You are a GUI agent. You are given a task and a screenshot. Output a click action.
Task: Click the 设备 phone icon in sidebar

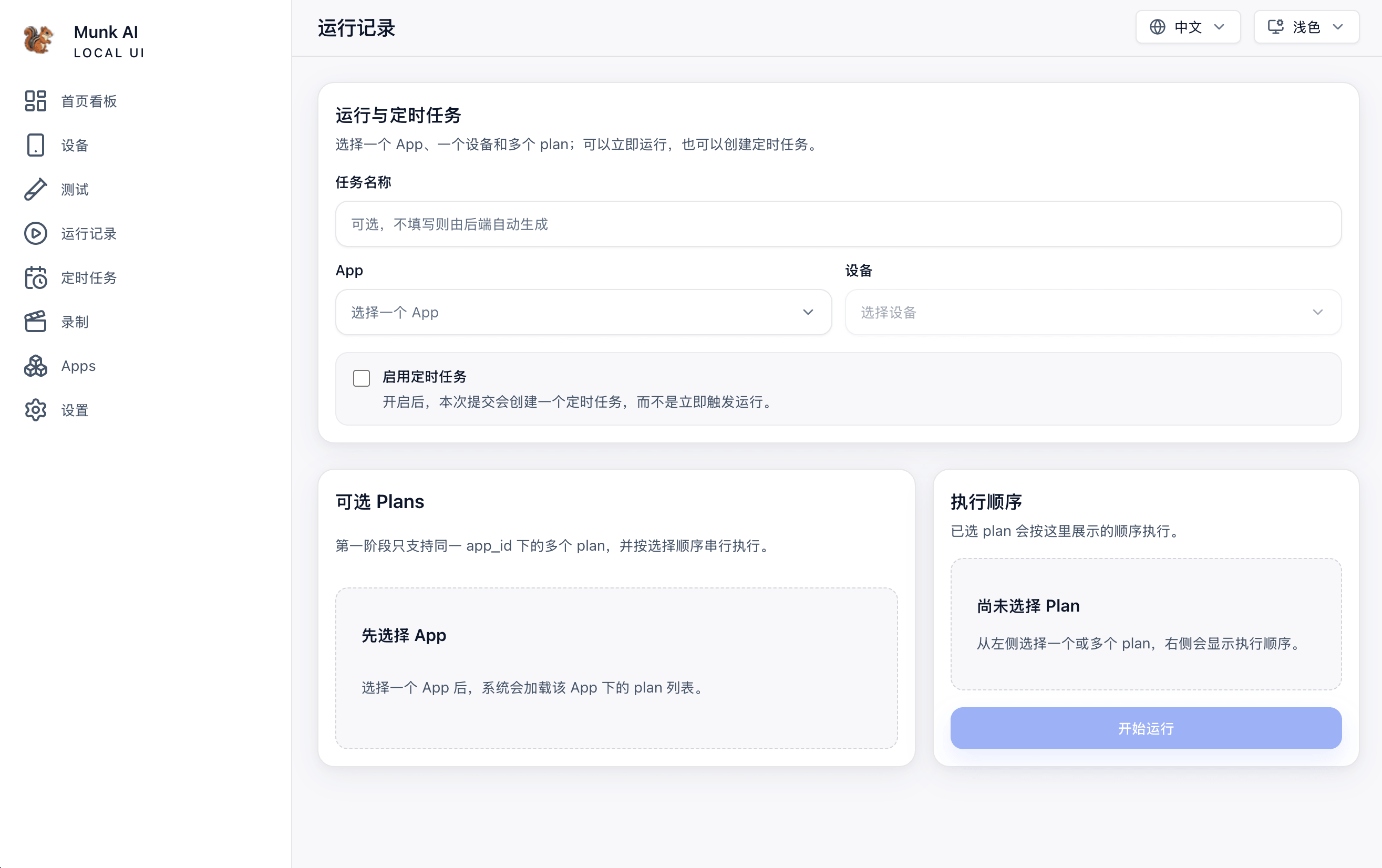[36, 145]
